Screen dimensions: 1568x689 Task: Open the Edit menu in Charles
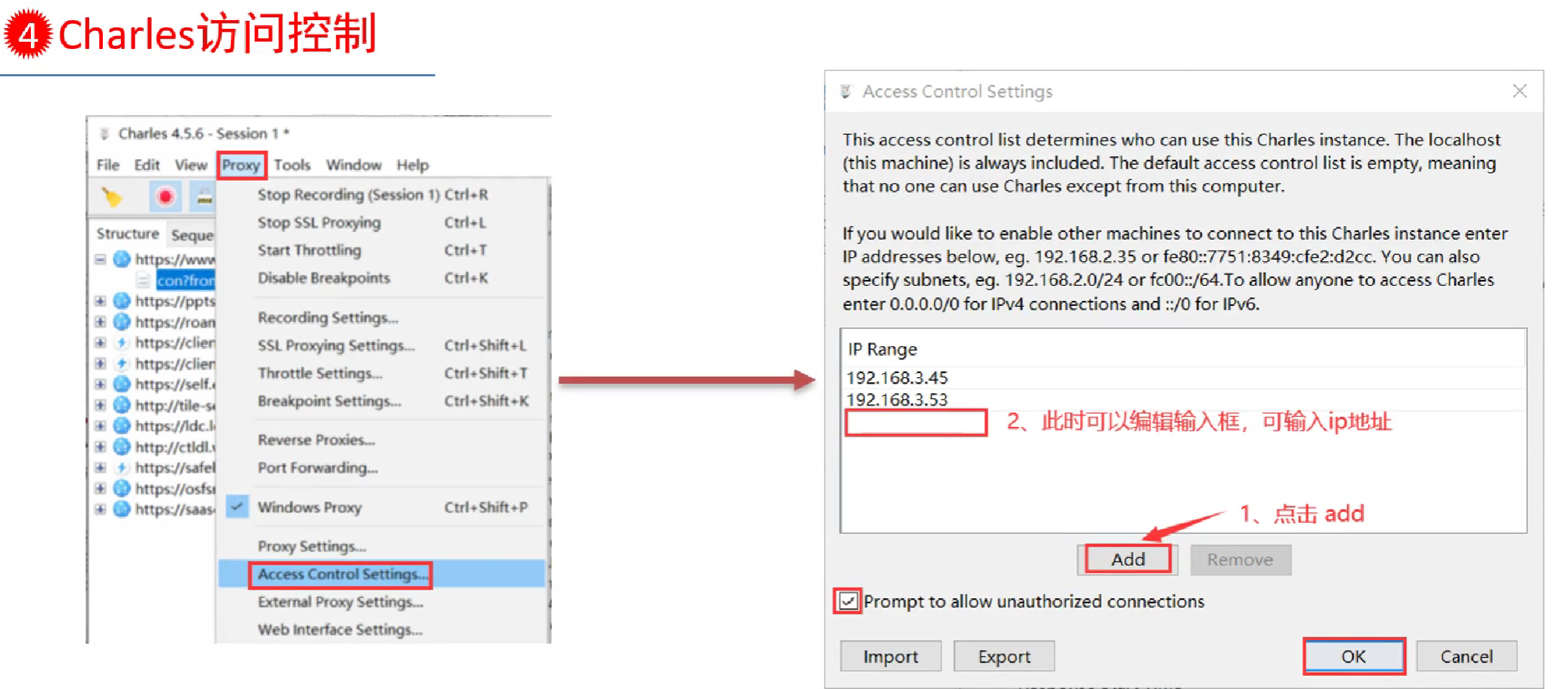147,165
